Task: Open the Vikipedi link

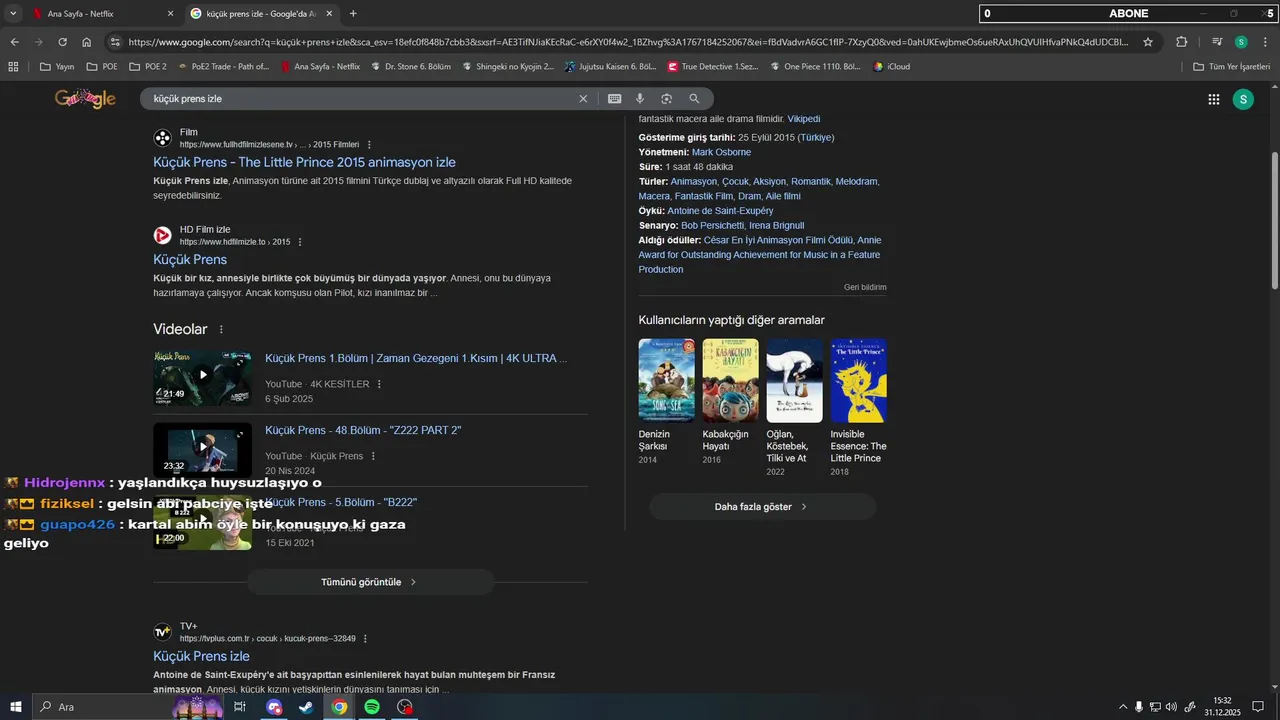Action: point(803,119)
